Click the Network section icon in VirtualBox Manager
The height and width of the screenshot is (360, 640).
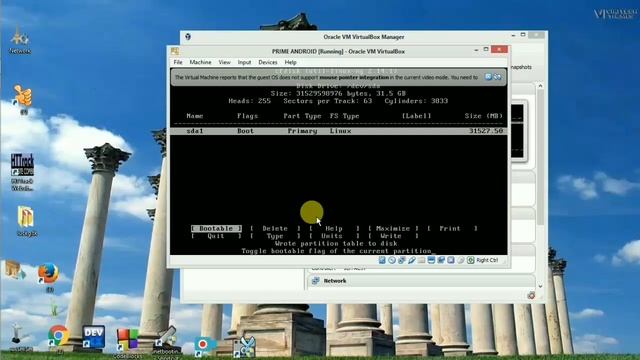[x=316, y=281]
